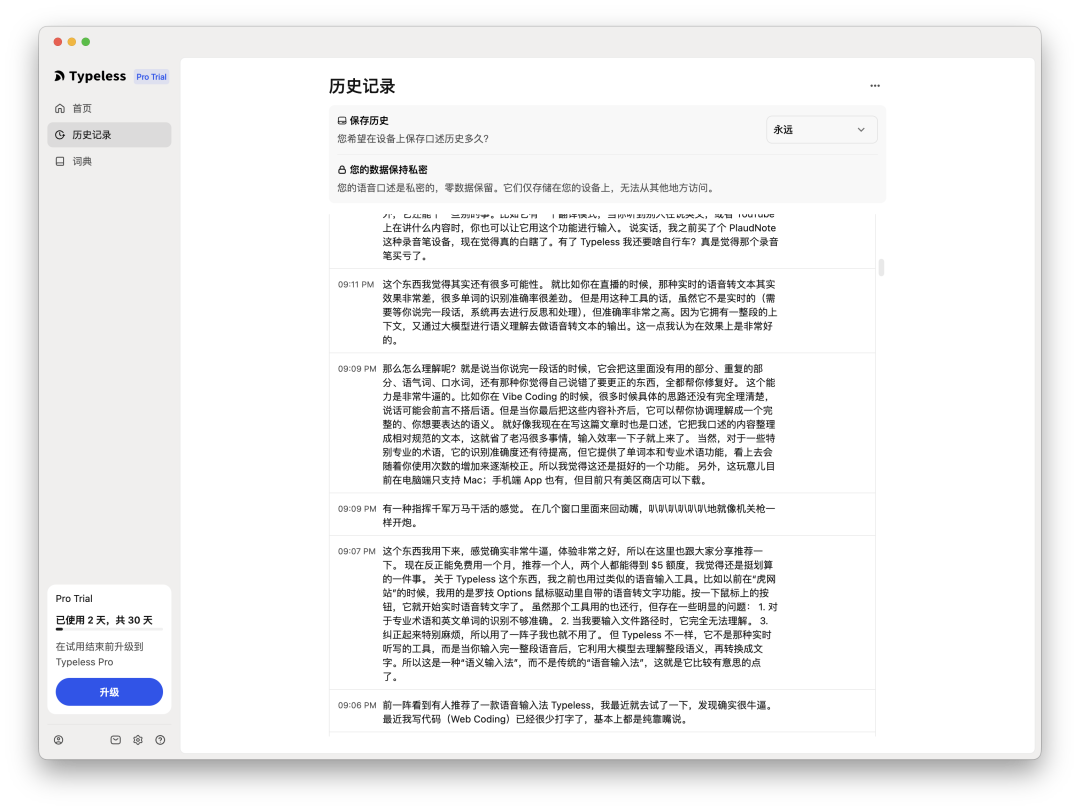Go to 首页 in the sidebar

110,108
